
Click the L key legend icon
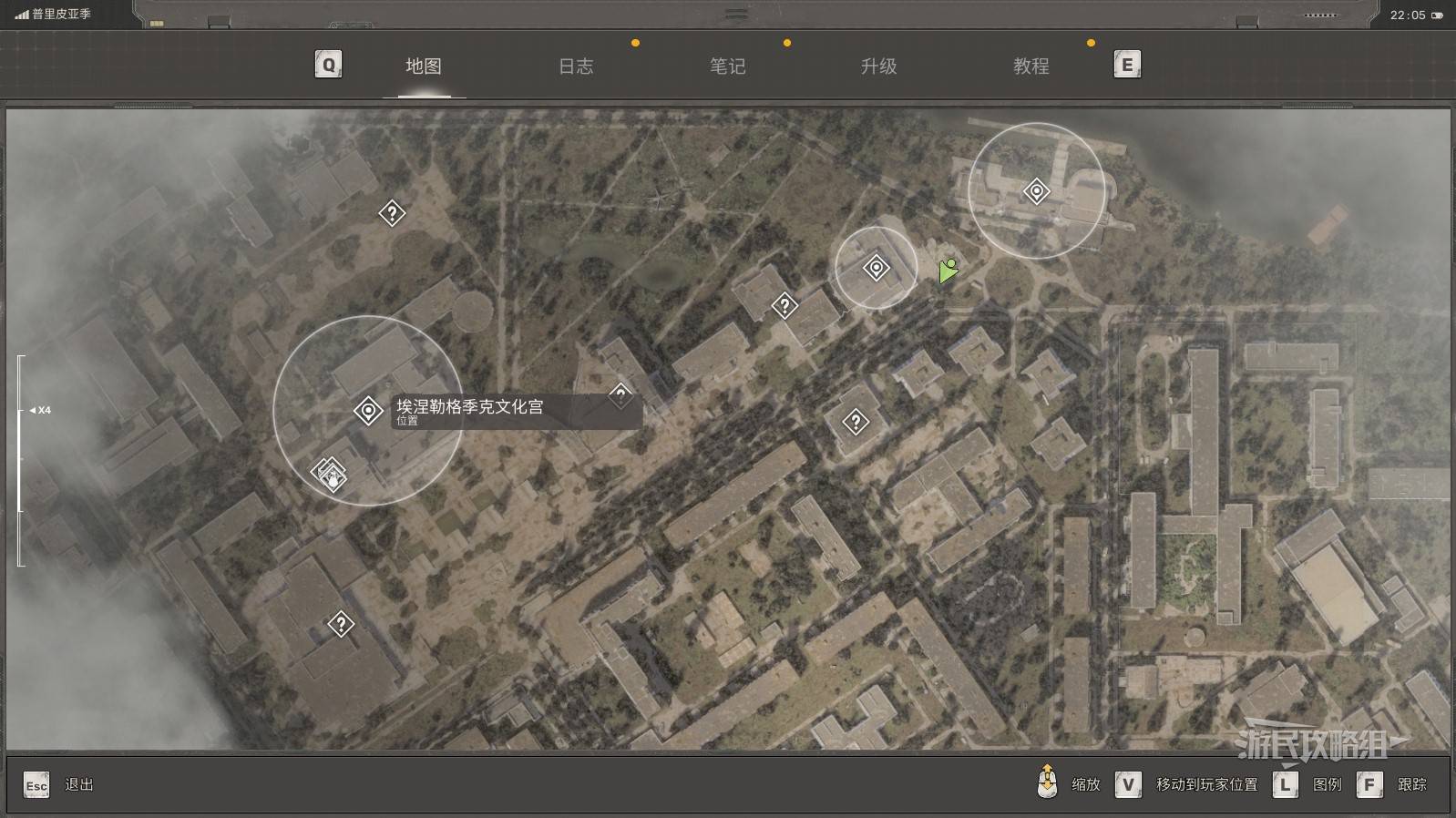(x=1286, y=784)
